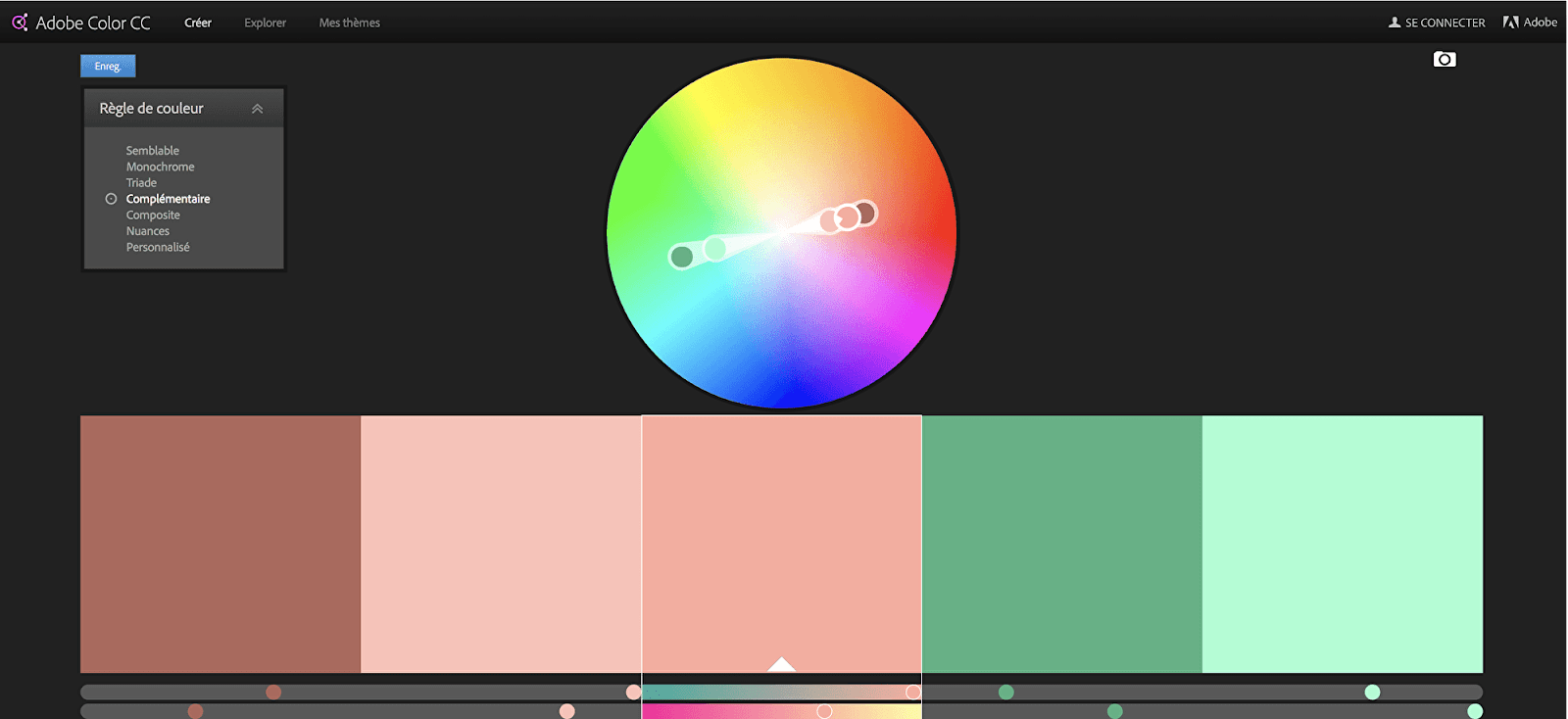Click the dark red marker on color wheel

[864, 213]
